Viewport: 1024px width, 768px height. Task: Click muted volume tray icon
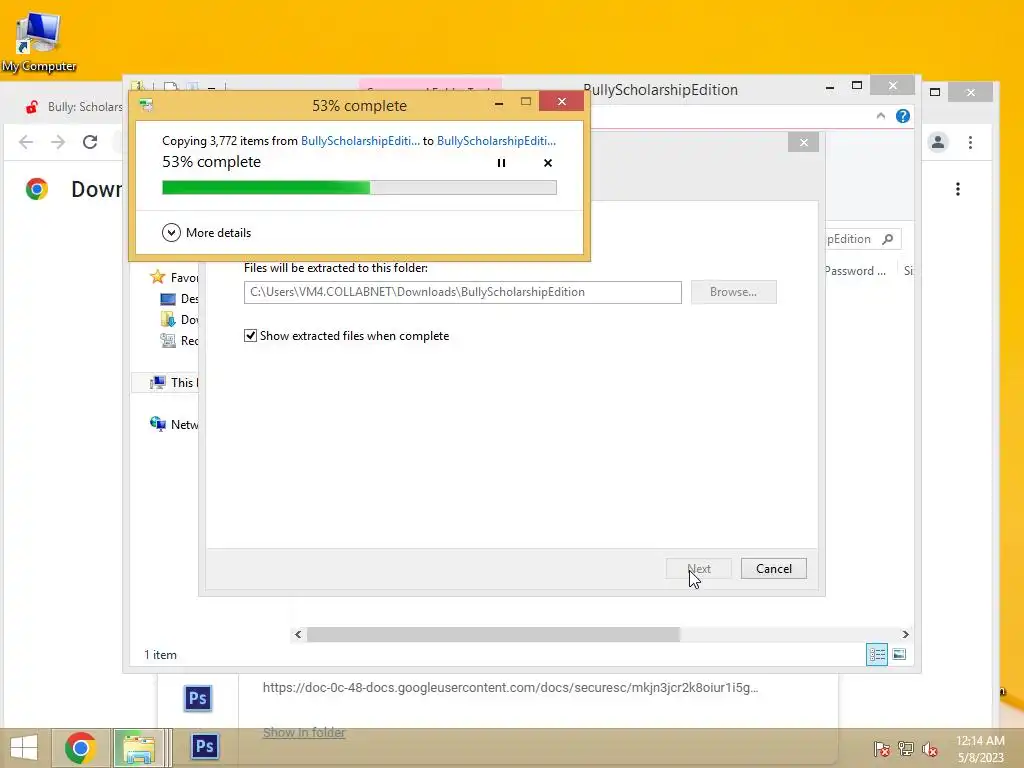(929, 748)
